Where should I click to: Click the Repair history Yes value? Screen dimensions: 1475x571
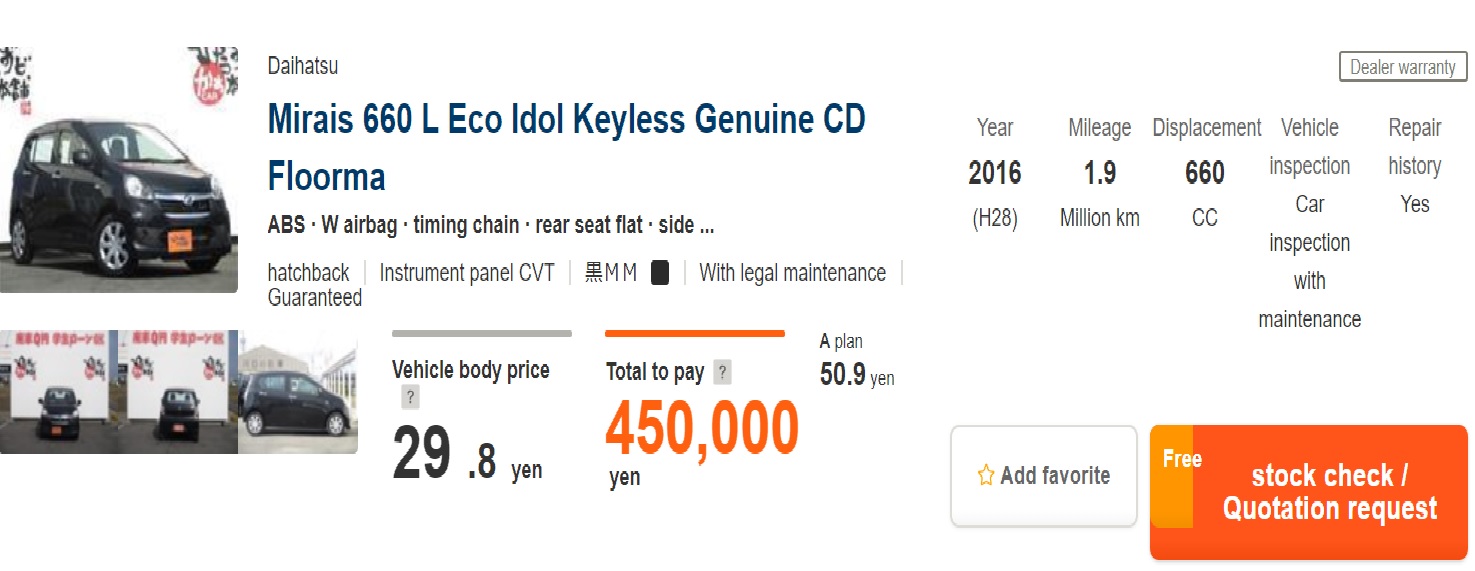(1414, 204)
